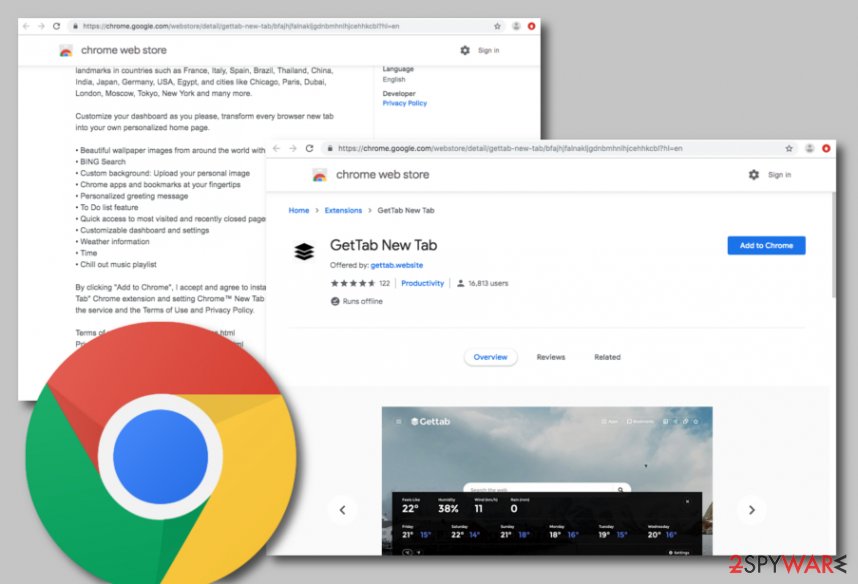Image resolution: width=858 pixels, height=584 pixels.
Task: Click the "chrome web store" title in the front window
Action: tap(382, 175)
